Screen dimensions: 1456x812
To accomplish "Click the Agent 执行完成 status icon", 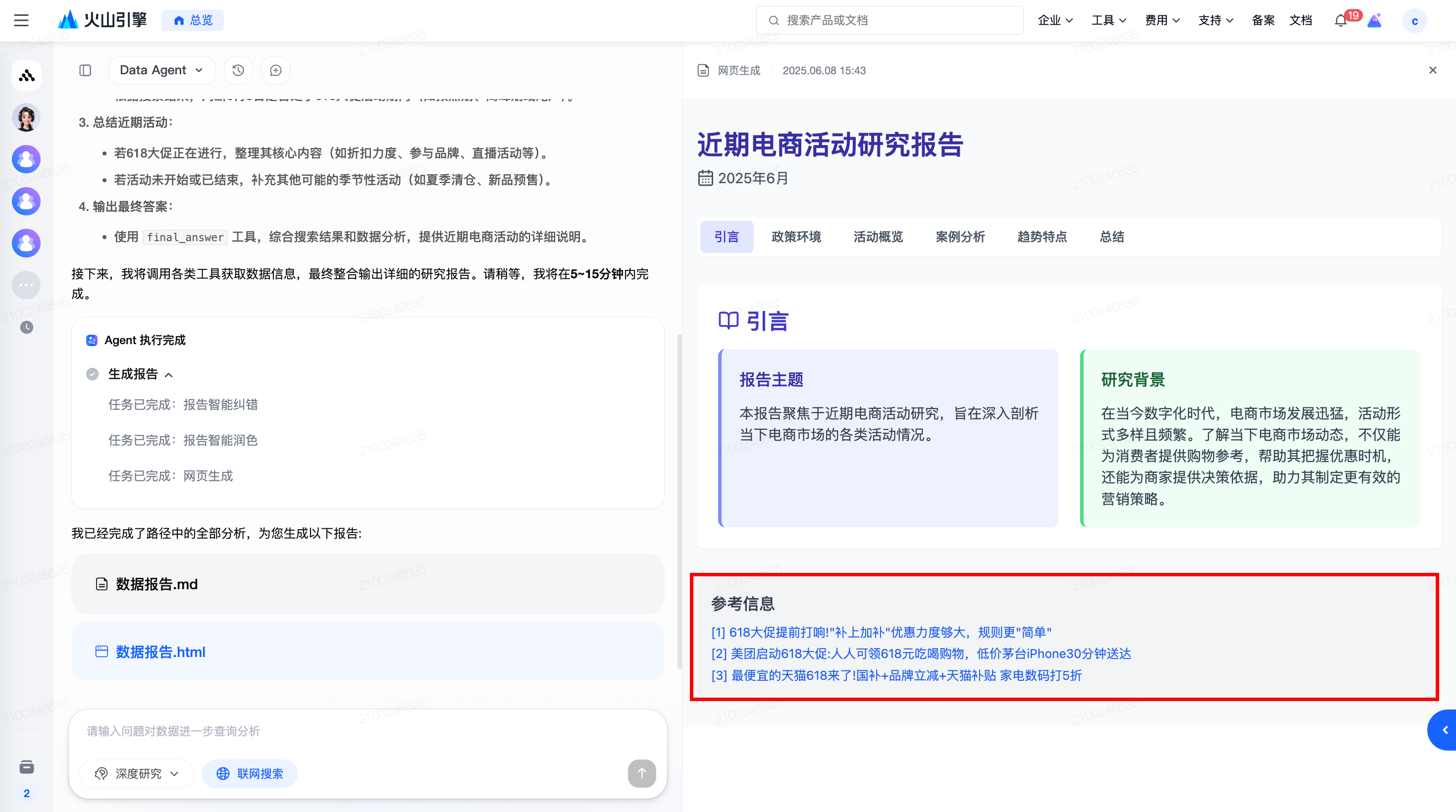I will 92,340.
